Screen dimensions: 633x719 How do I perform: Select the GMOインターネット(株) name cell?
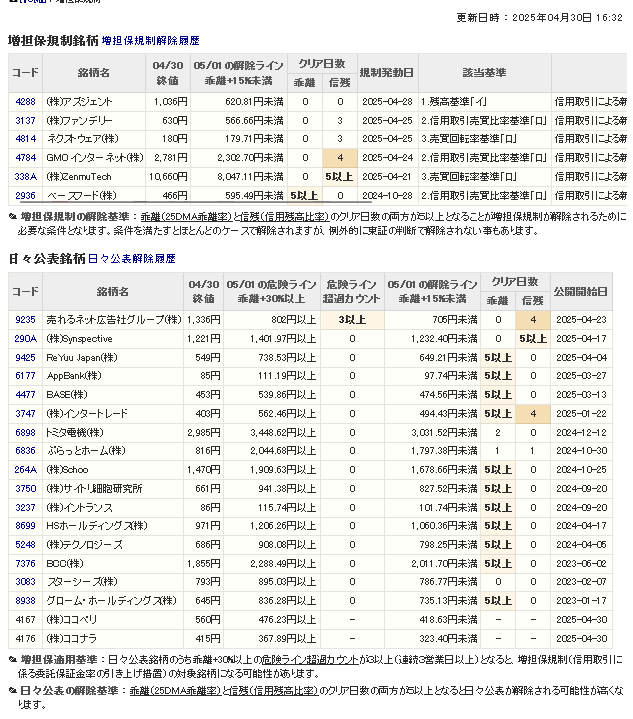tap(94, 158)
